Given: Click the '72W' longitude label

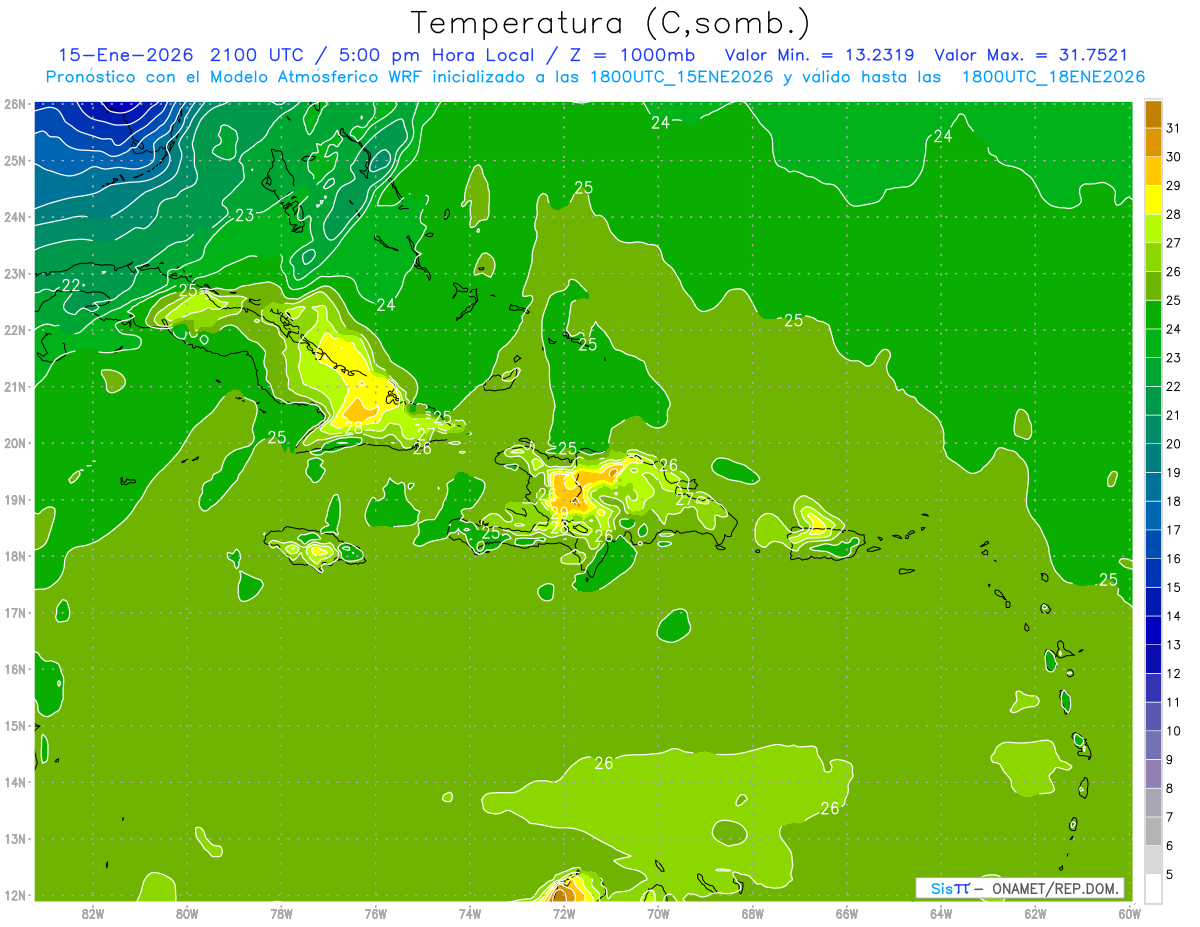Looking at the screenshot, I should pos(564,913).
